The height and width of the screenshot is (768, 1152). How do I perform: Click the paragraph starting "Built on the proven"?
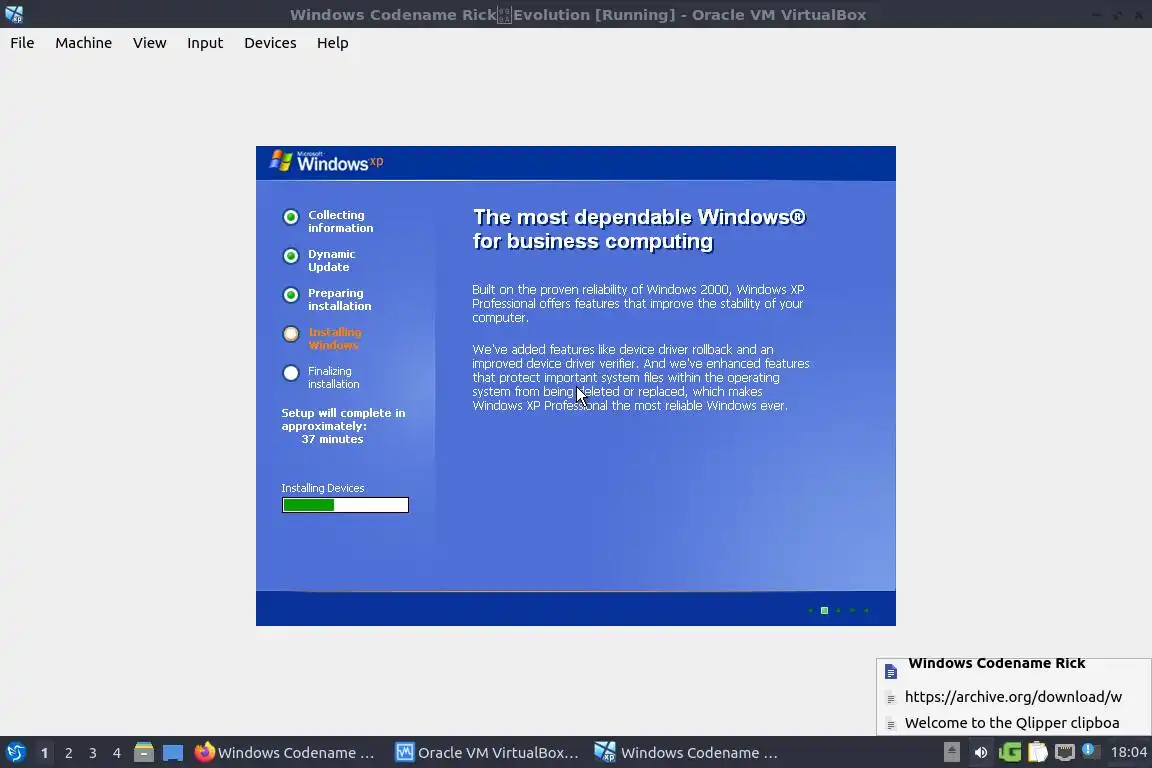(638, 304)
